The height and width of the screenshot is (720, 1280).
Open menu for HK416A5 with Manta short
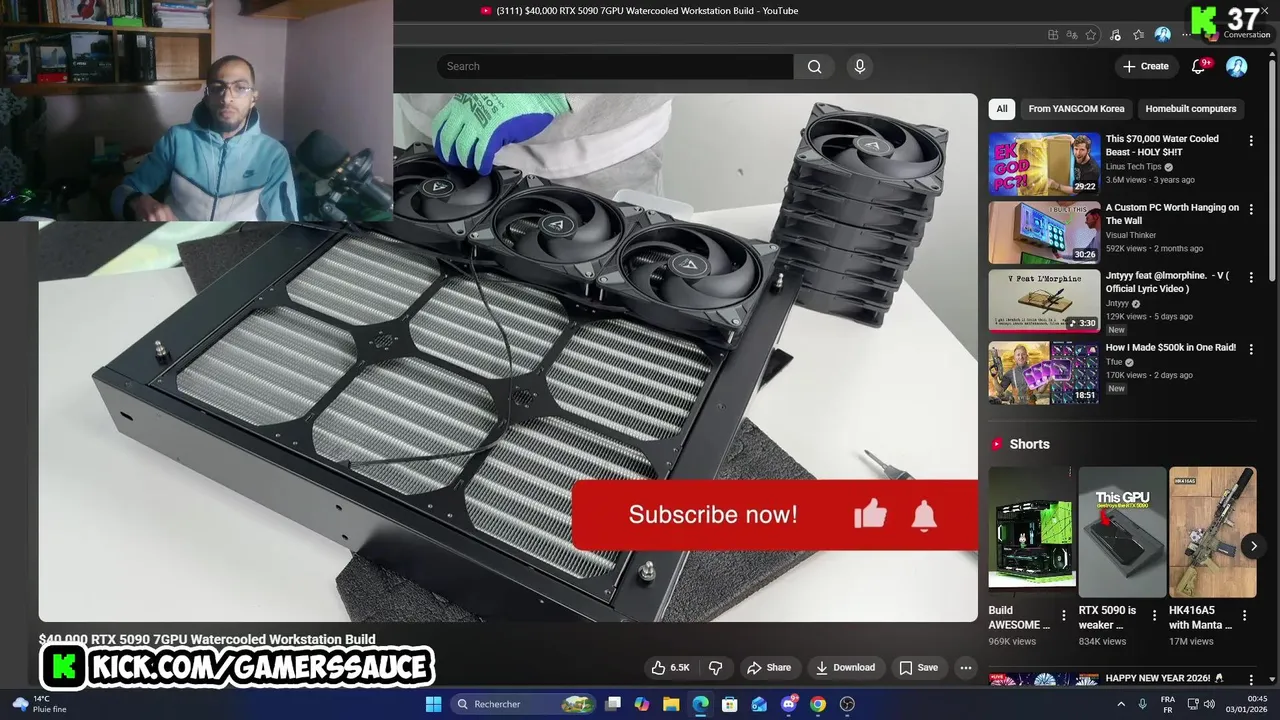[1244, 616]
